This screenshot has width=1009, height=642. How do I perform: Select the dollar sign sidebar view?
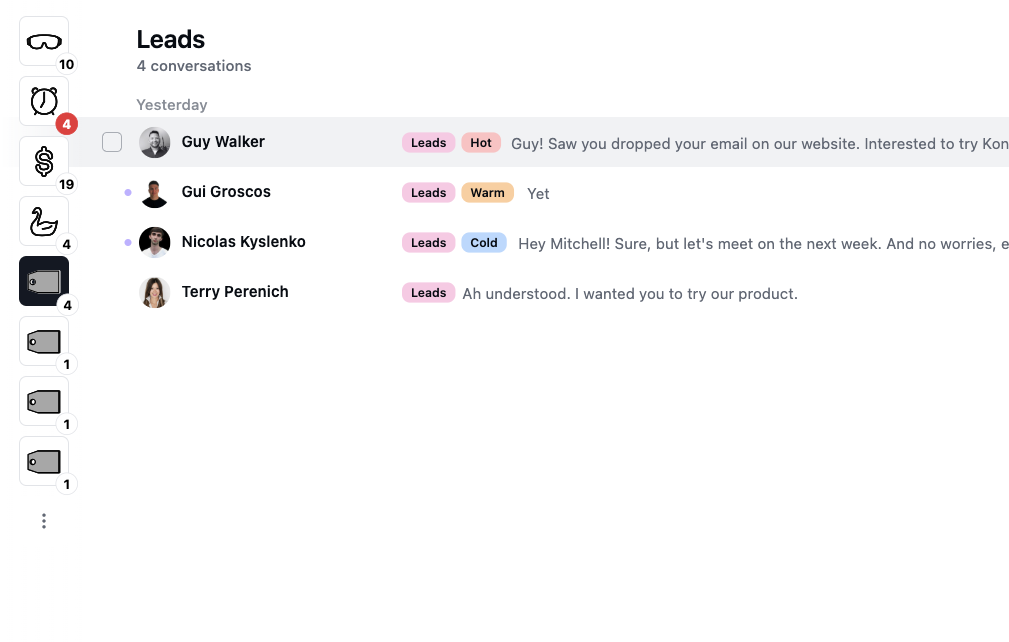coord(44,161)
